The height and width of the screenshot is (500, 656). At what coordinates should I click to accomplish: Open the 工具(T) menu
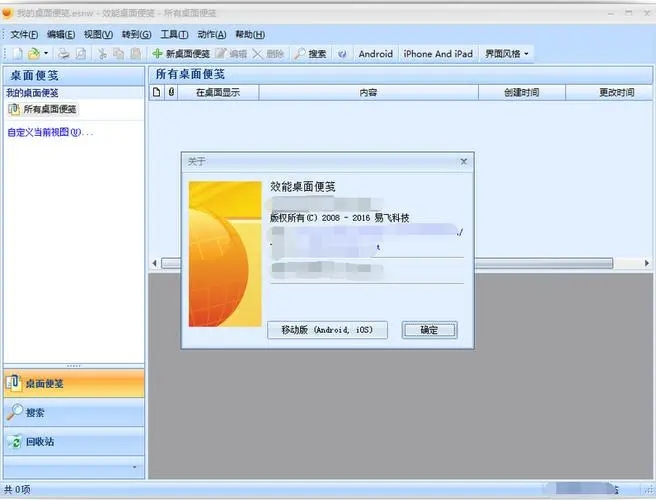pos(174,34)
